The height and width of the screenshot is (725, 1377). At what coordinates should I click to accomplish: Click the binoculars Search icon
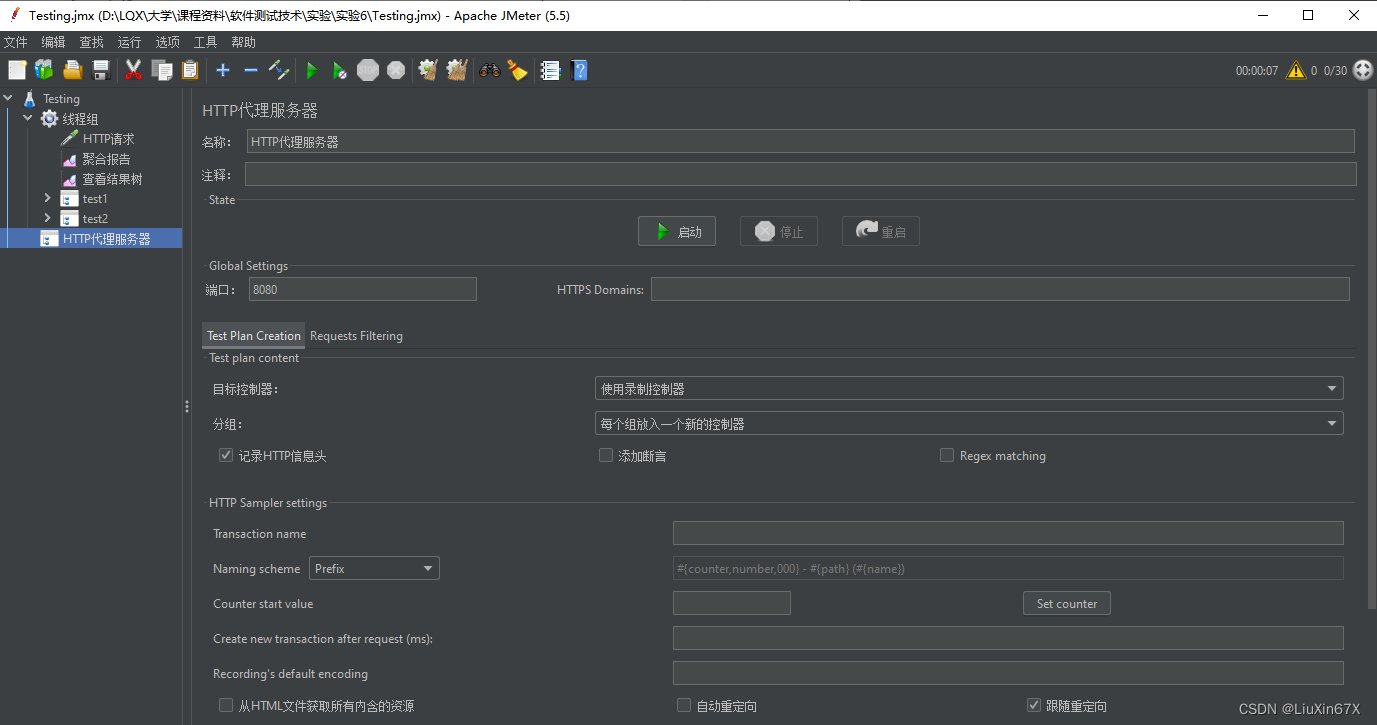click(489, 70)
